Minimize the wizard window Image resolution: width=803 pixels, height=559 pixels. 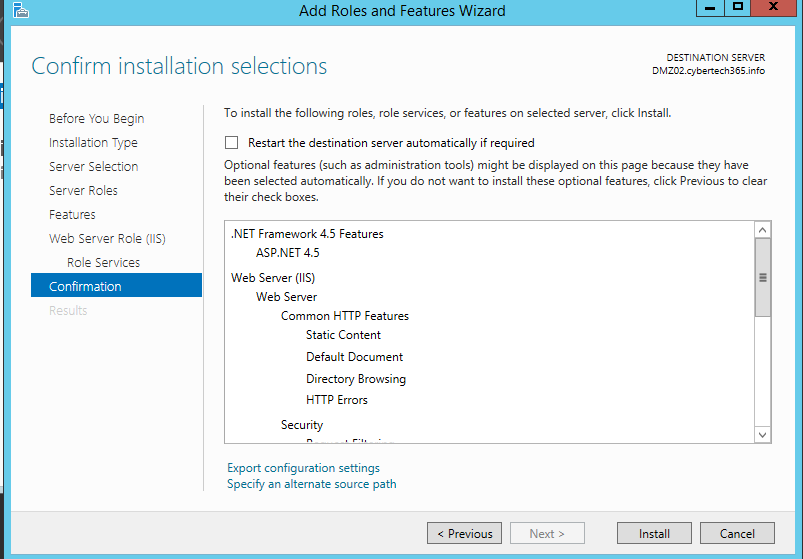(x=710, y=8)
